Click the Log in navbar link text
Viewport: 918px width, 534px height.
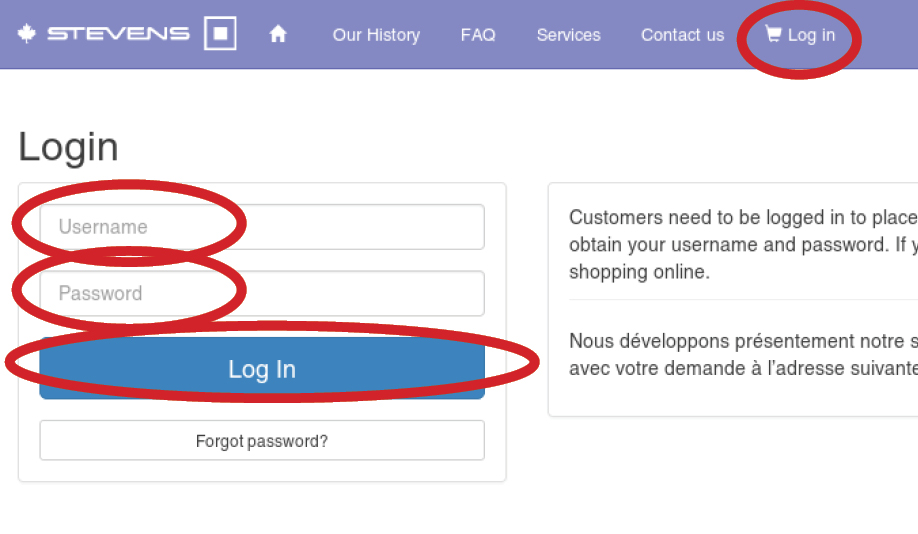811,35
